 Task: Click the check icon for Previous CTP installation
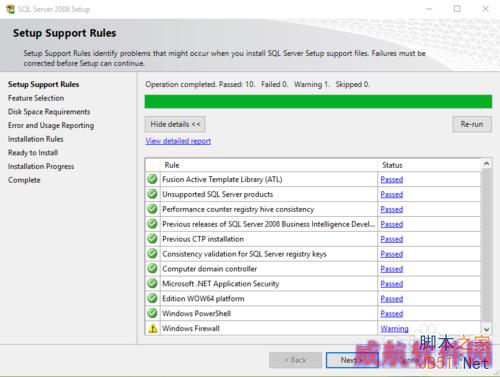[152, 239]
